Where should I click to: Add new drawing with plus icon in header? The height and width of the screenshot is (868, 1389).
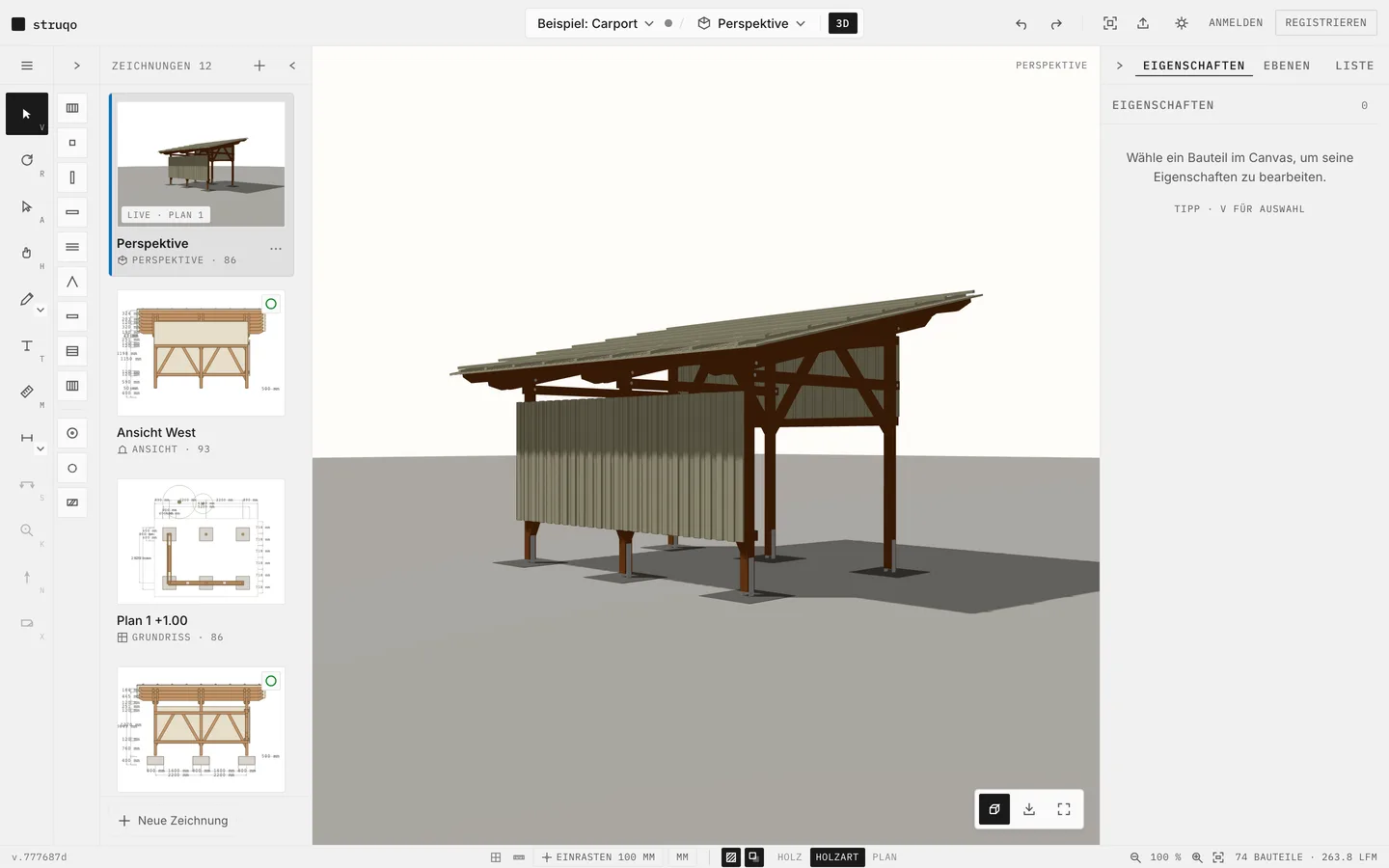(x=259, y=66)
